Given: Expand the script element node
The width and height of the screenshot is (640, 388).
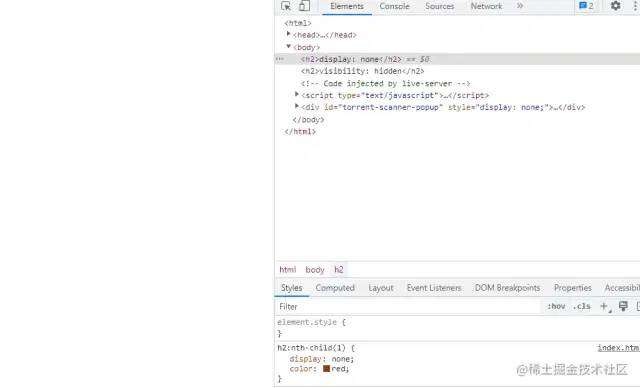Looking at the screenshot, I should (x=297, y=94).
